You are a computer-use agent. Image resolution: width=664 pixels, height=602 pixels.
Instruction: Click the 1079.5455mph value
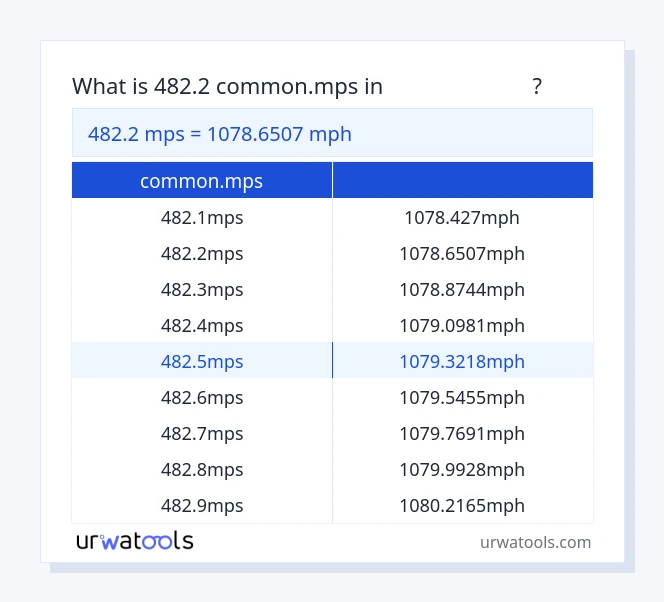coord(462,397)
